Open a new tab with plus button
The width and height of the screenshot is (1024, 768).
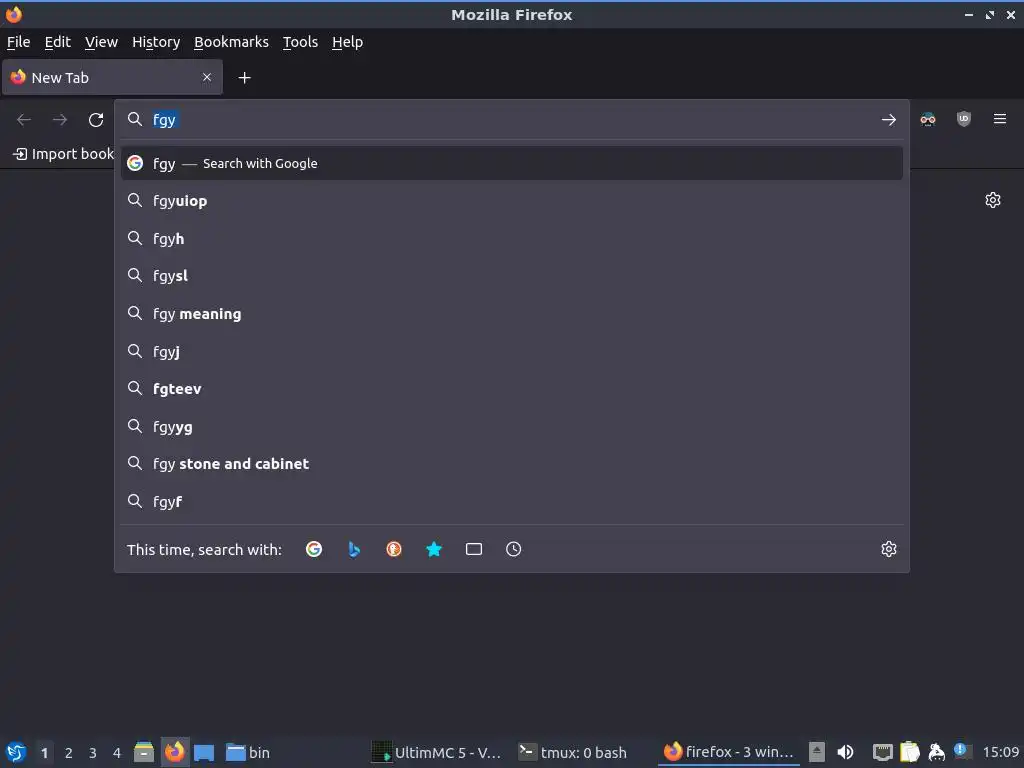(244, 78)
